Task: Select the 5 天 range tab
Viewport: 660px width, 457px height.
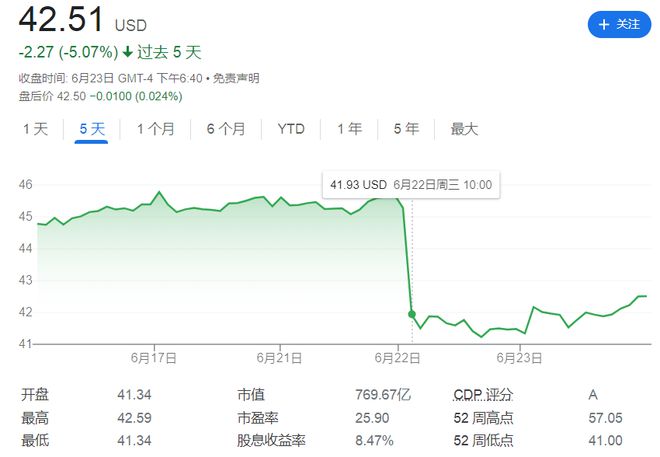Action: [x=92, y=129]
